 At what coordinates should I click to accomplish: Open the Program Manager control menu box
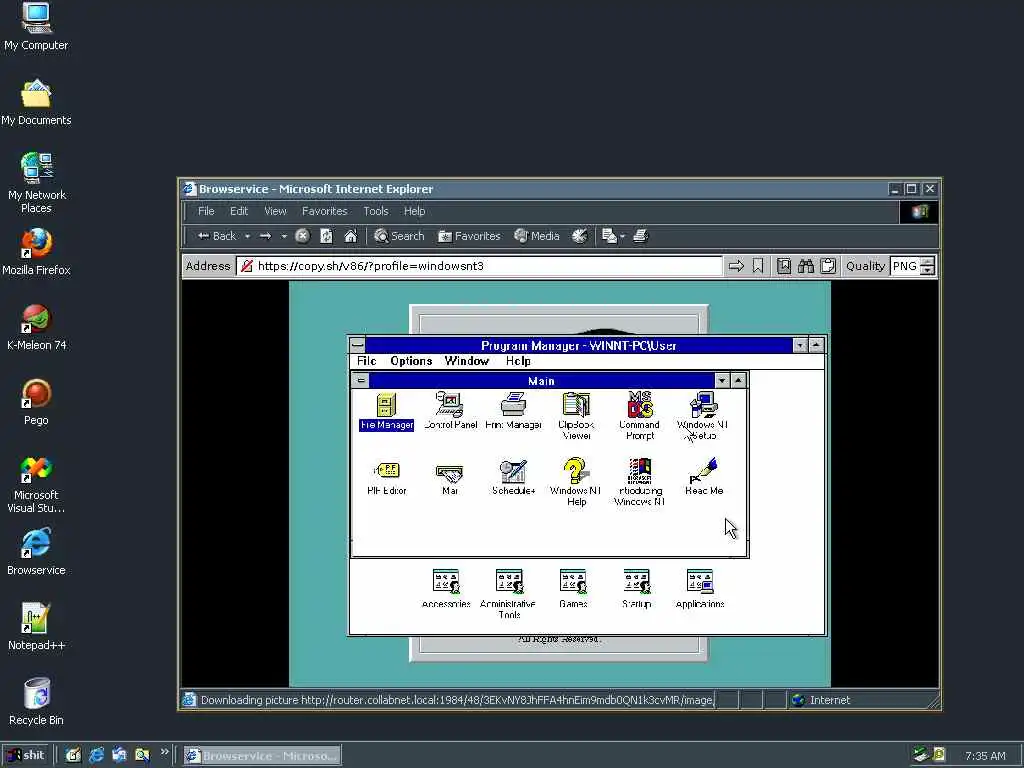point(357,345)
